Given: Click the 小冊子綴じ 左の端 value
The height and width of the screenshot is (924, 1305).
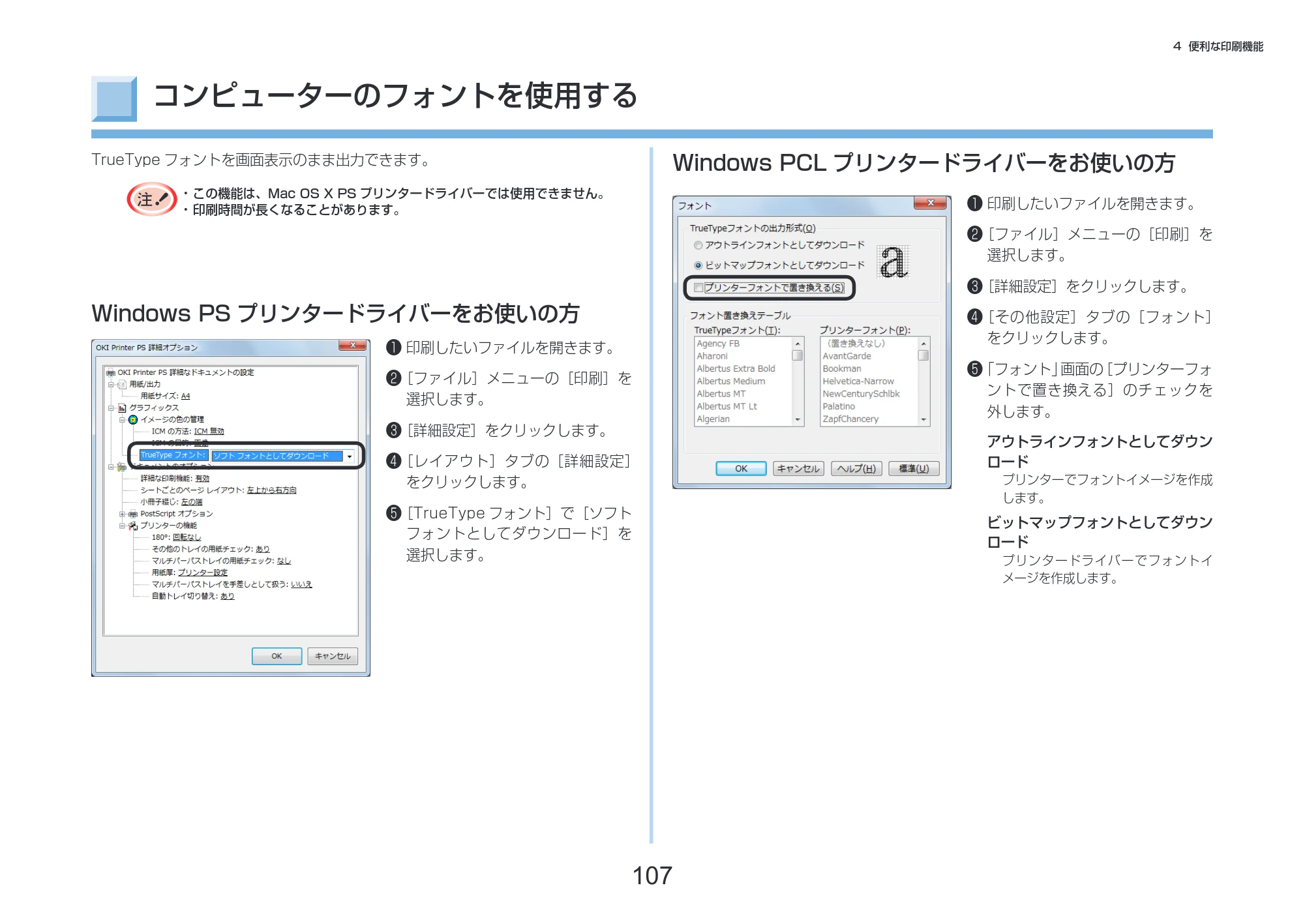Looking at the screenshot, I should click(192, 502).
